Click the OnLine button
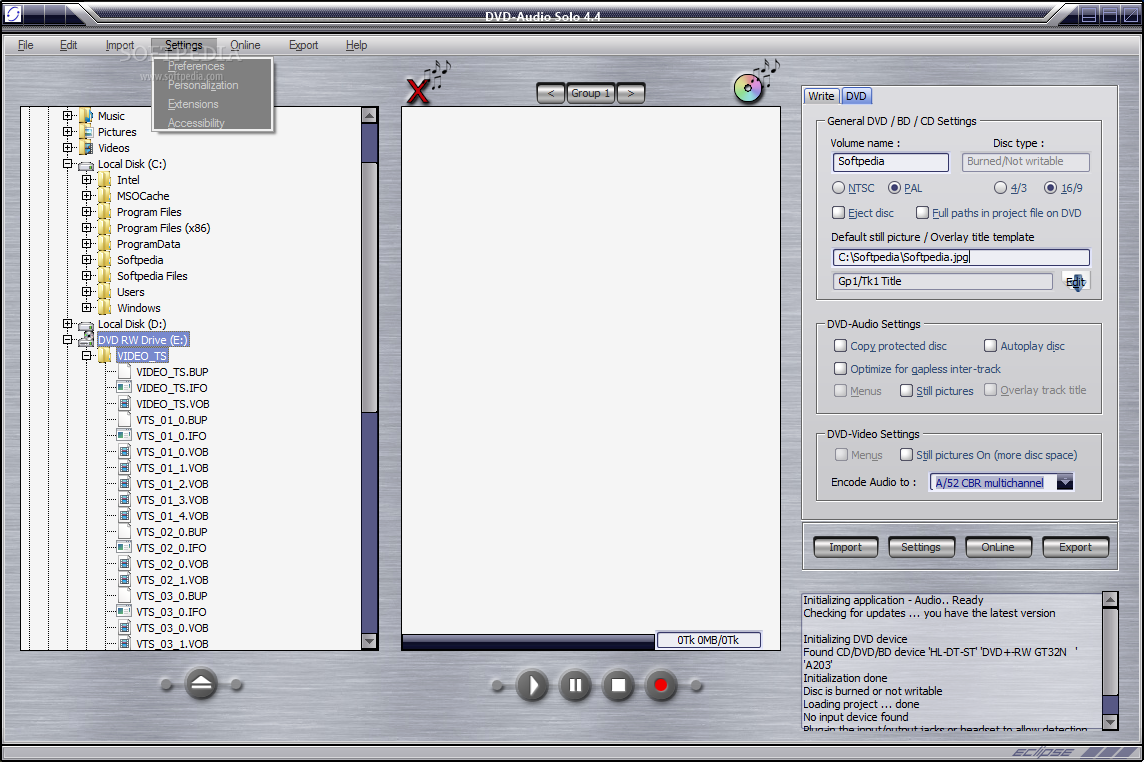The image size is (1144, 762). 998,547
